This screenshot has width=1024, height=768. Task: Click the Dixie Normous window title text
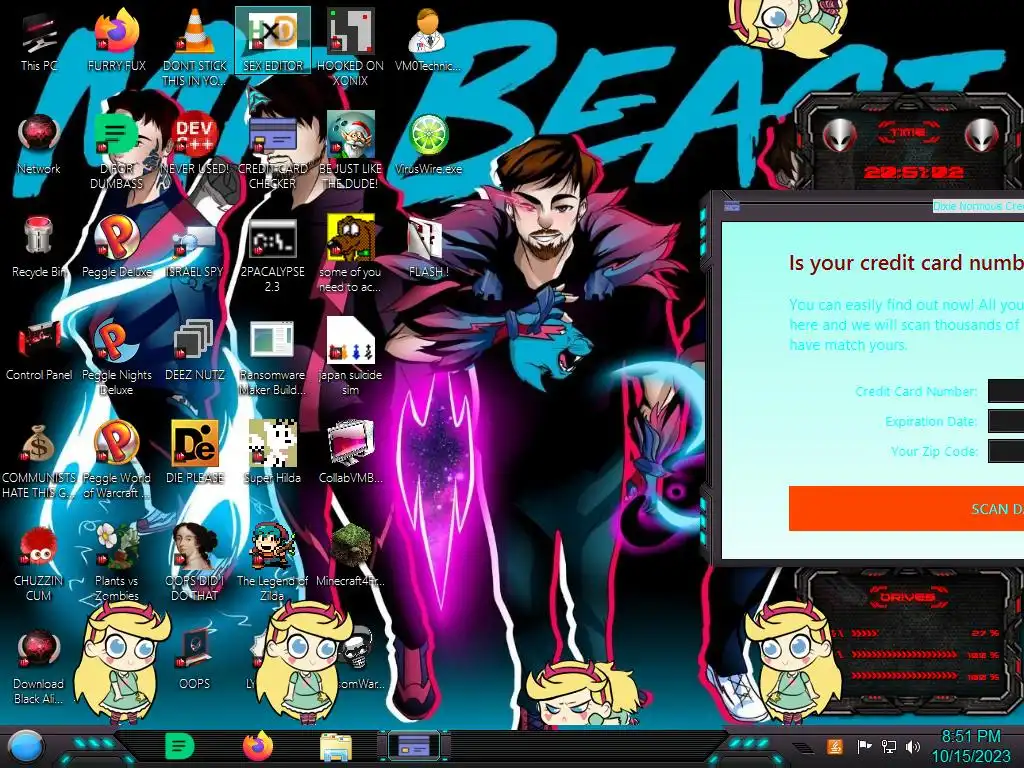pos(978,206)
